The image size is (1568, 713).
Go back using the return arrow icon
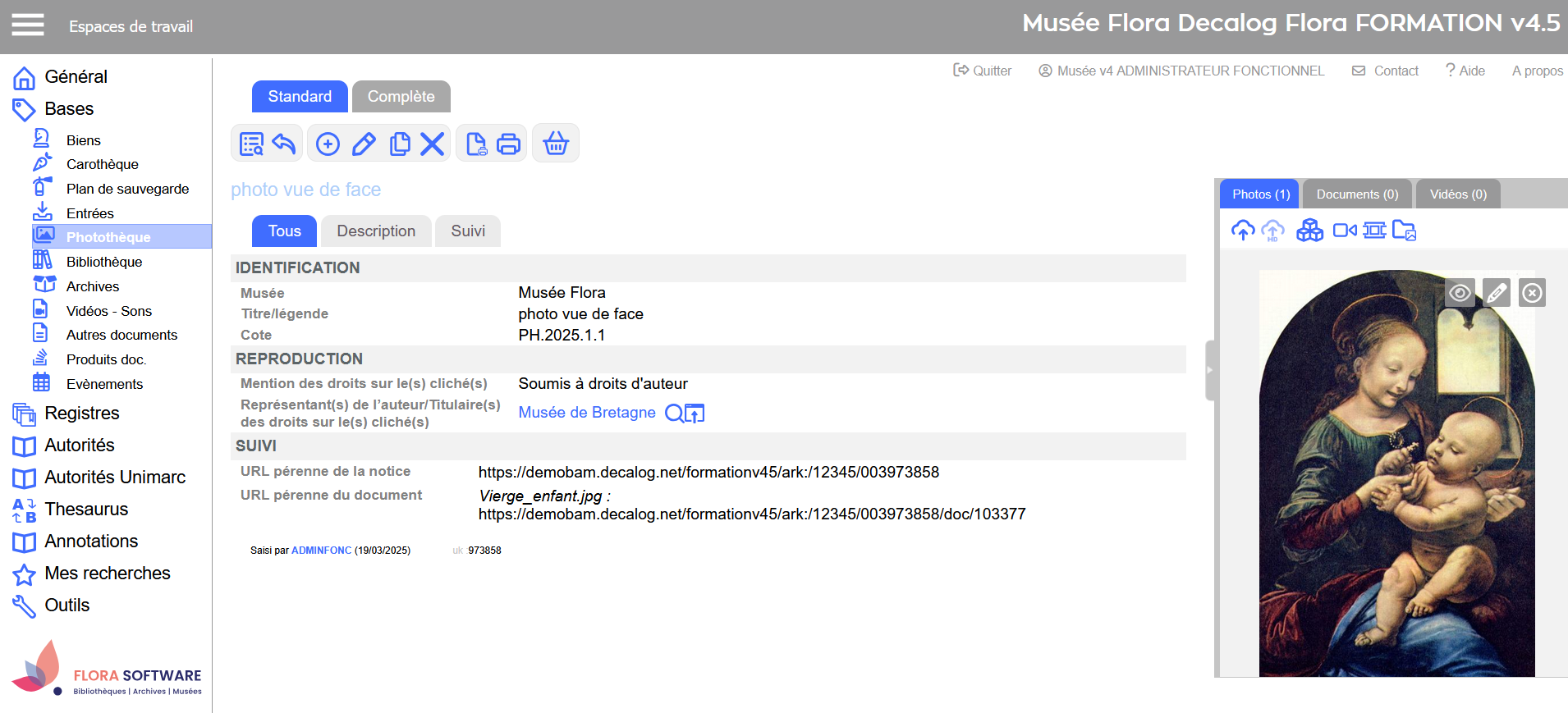point(284,144)
